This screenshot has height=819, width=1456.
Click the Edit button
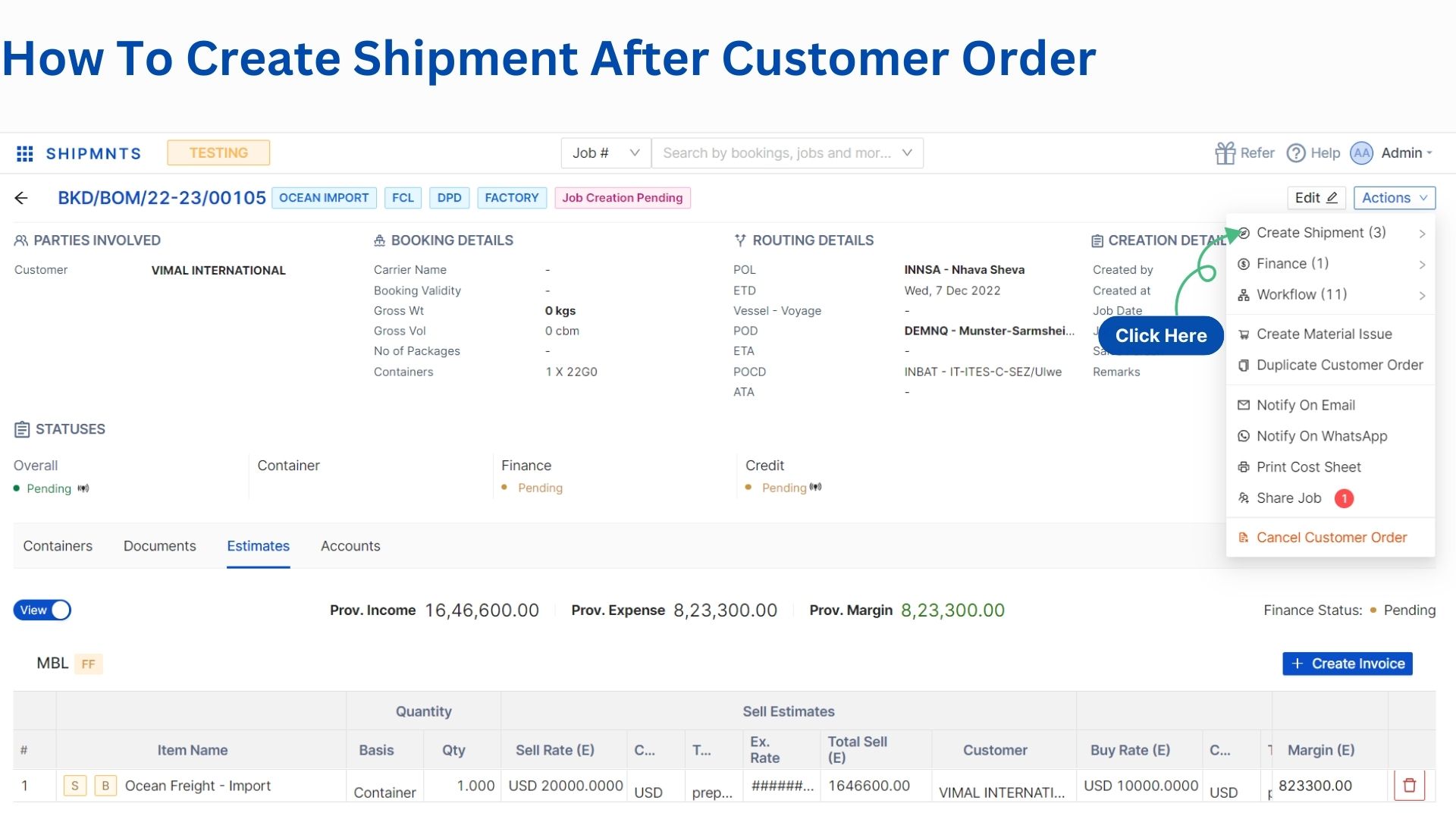click(x=1316, y=198)
